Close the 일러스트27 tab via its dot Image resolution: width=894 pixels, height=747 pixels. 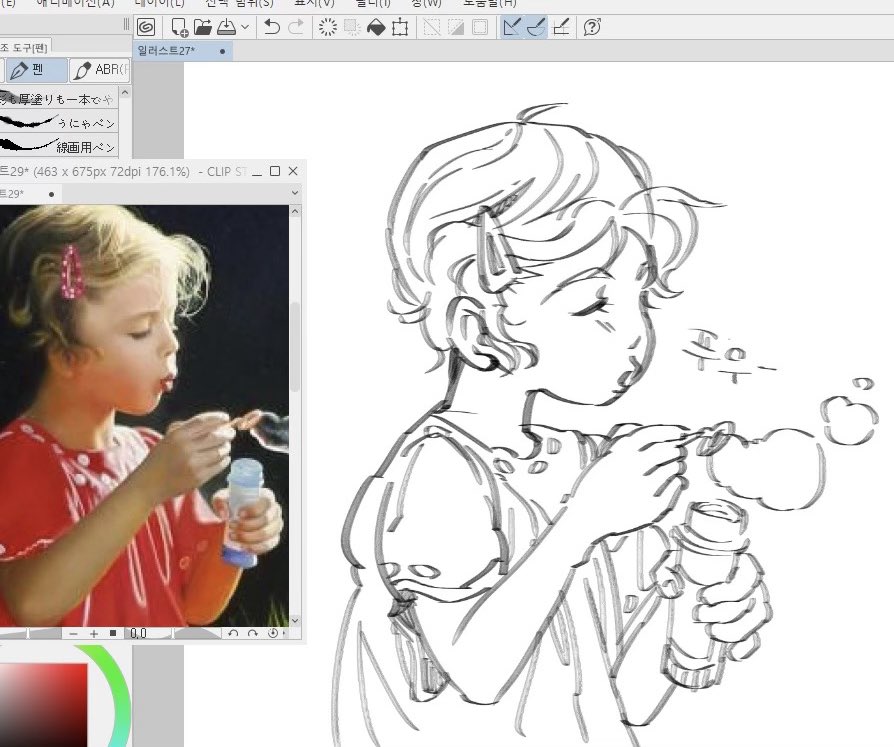click(x=222, y=51)
